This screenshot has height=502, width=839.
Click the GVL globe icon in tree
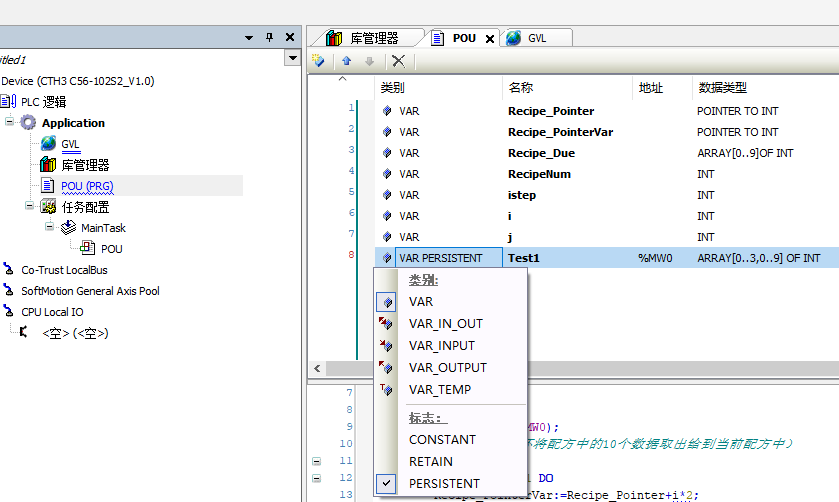49,143
